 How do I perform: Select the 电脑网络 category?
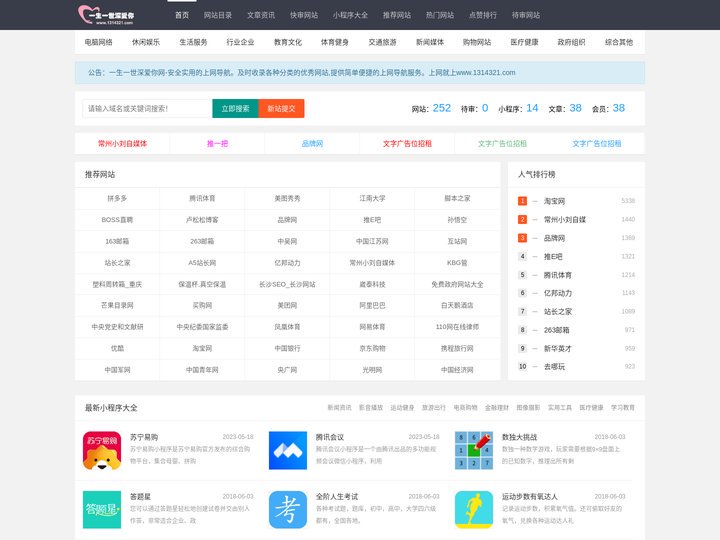tap(98, 42)
